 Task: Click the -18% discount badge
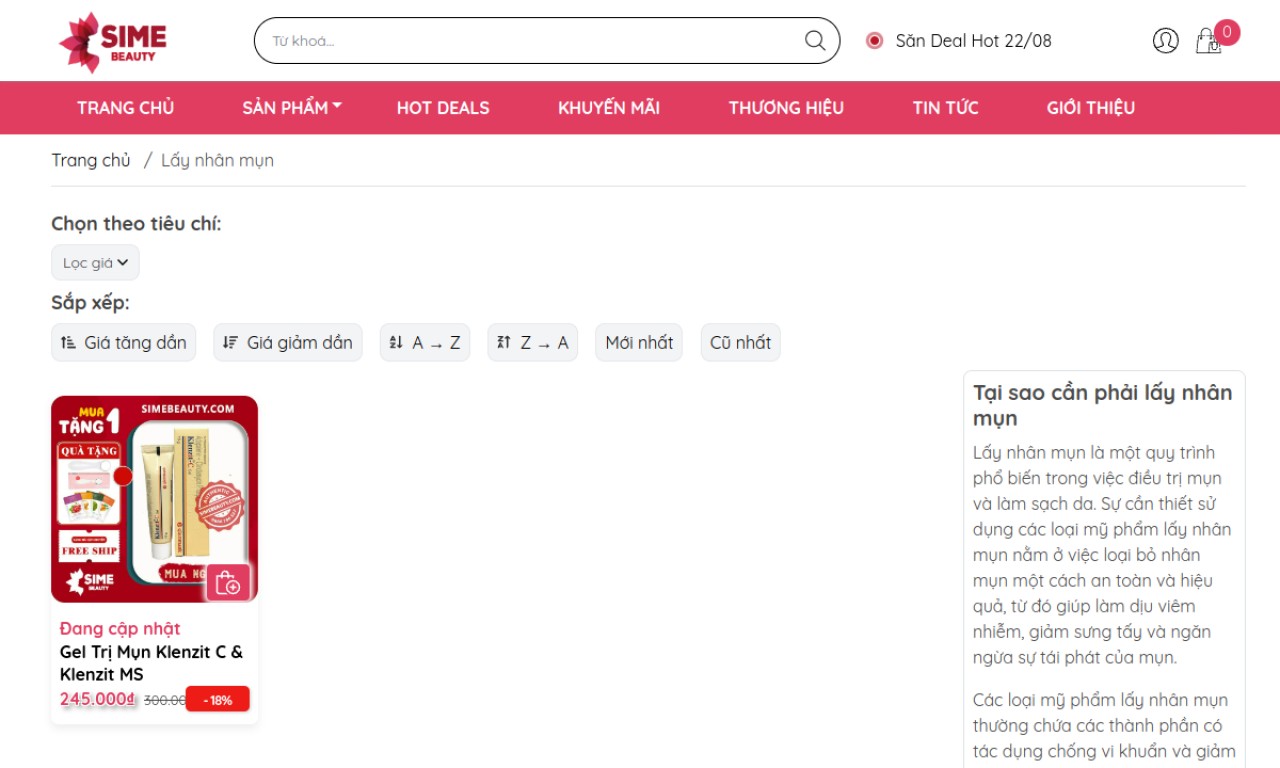(218, 699)
